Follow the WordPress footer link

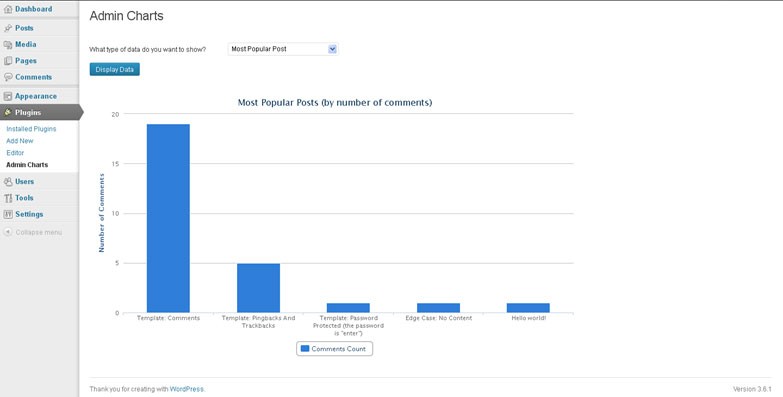(x=187, y=389)
